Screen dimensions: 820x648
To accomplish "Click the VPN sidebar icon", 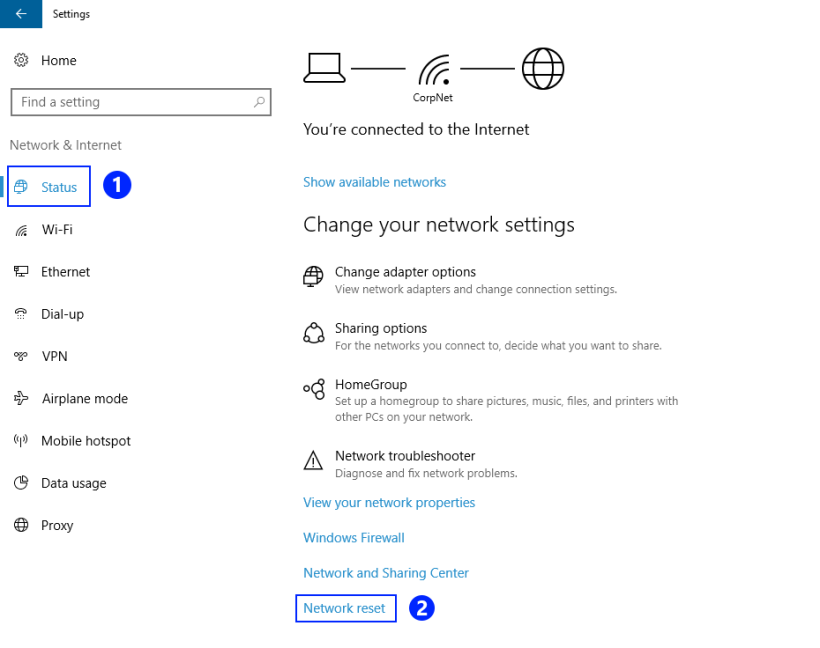I will (x=21, y=356).
